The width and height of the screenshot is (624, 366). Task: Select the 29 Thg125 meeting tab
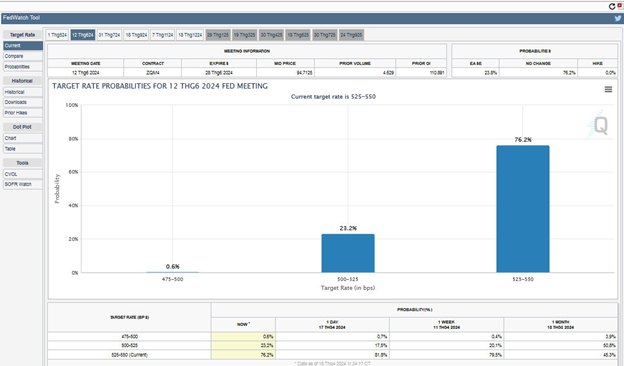(x=218, y=35)
